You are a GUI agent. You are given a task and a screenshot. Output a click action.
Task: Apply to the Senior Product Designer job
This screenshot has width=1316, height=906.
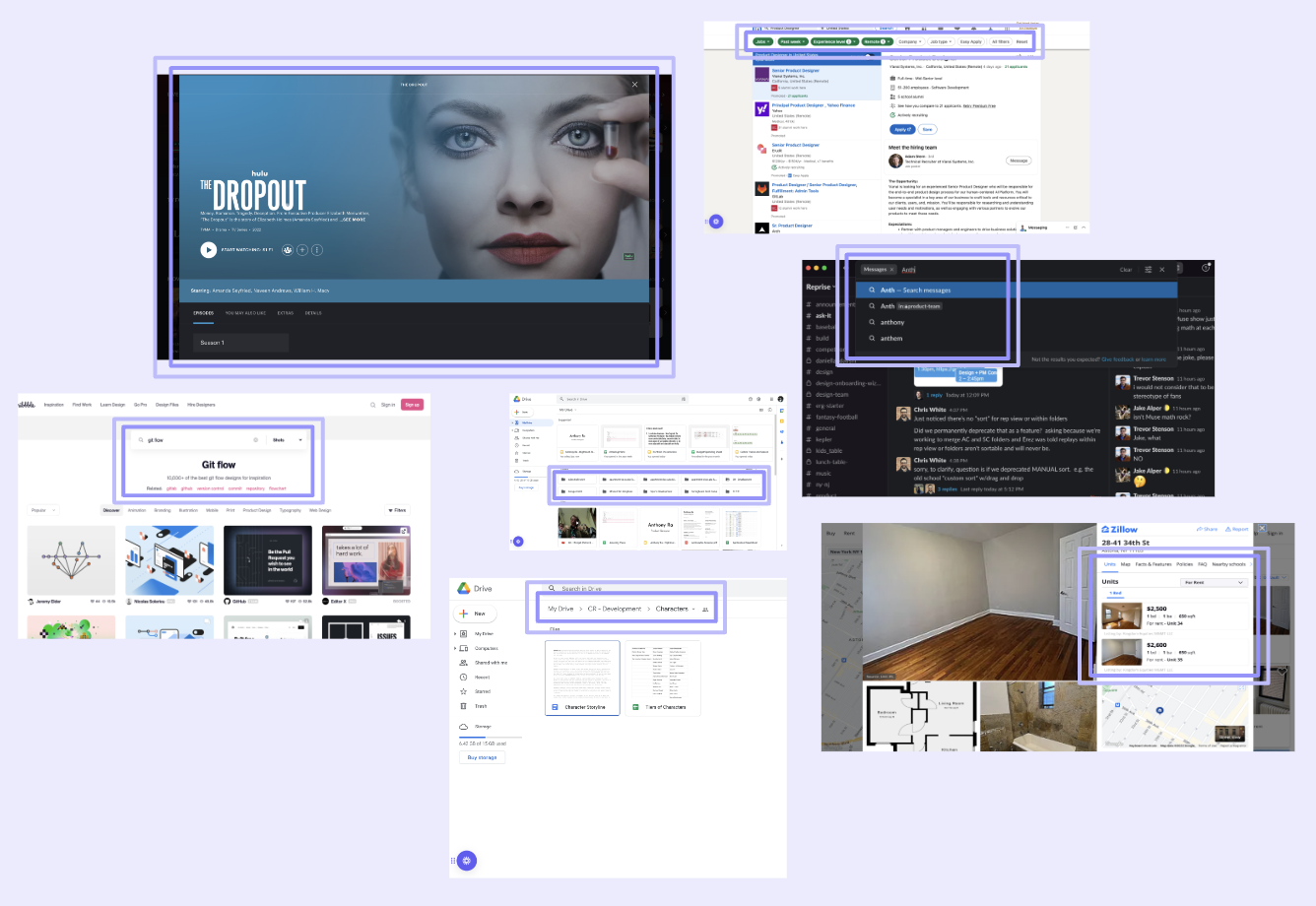[x=902, y=129]
